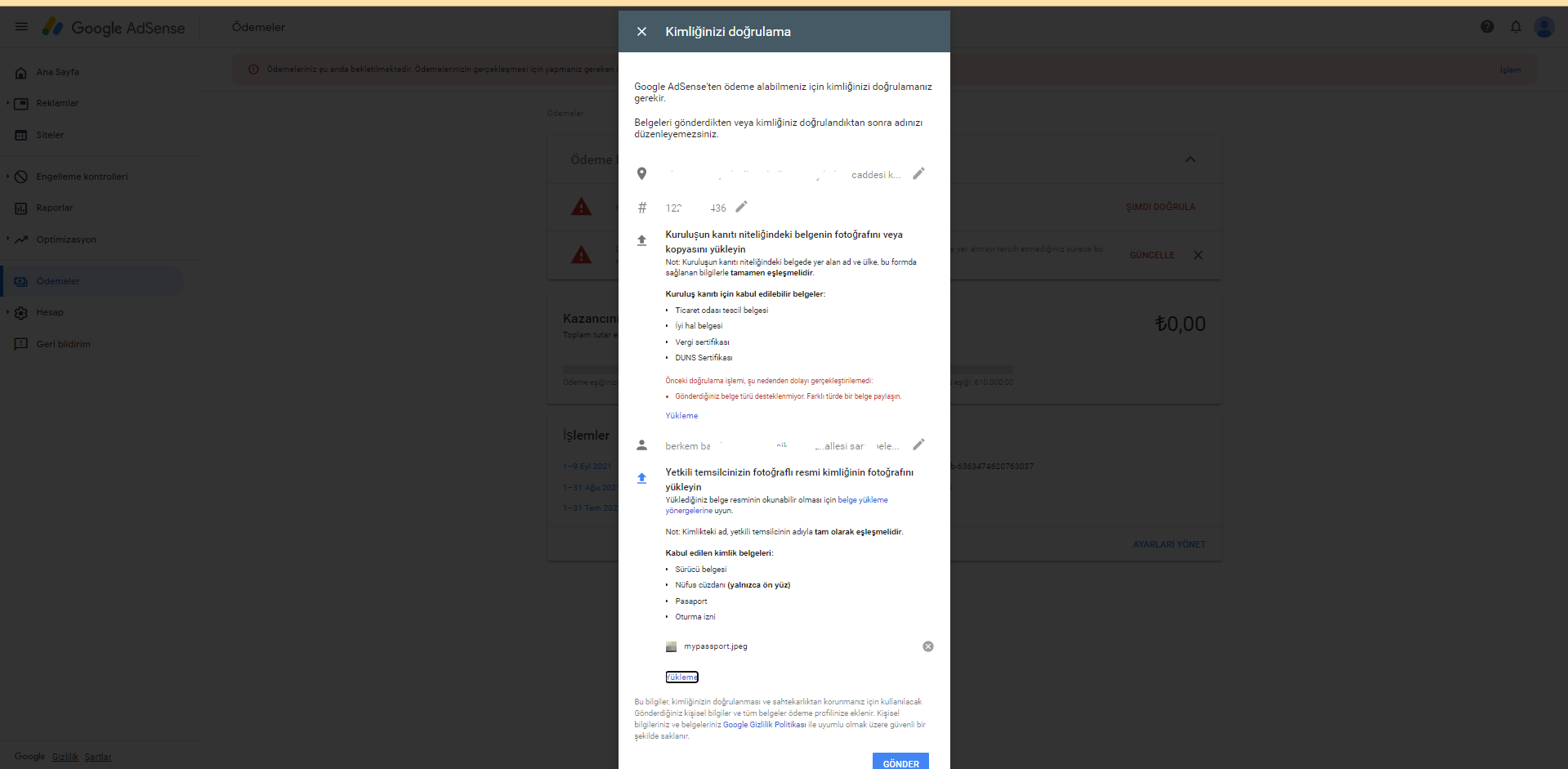The image size is (1568, 769).
Task: Open Reklamlar in sidebar
Action: [57, 104]
